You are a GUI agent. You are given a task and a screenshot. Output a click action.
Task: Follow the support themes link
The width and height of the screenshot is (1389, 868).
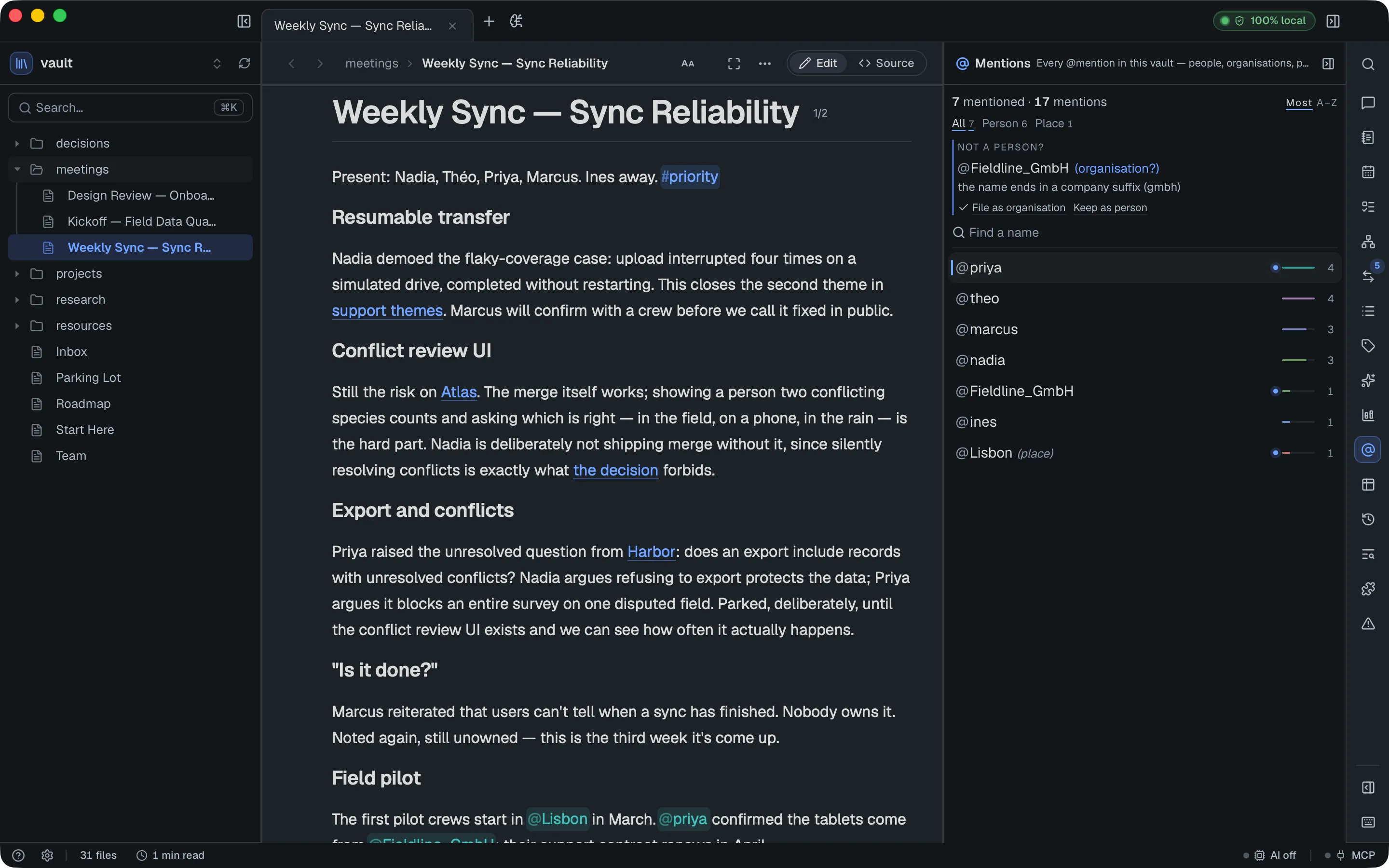(x=387, y=311)
